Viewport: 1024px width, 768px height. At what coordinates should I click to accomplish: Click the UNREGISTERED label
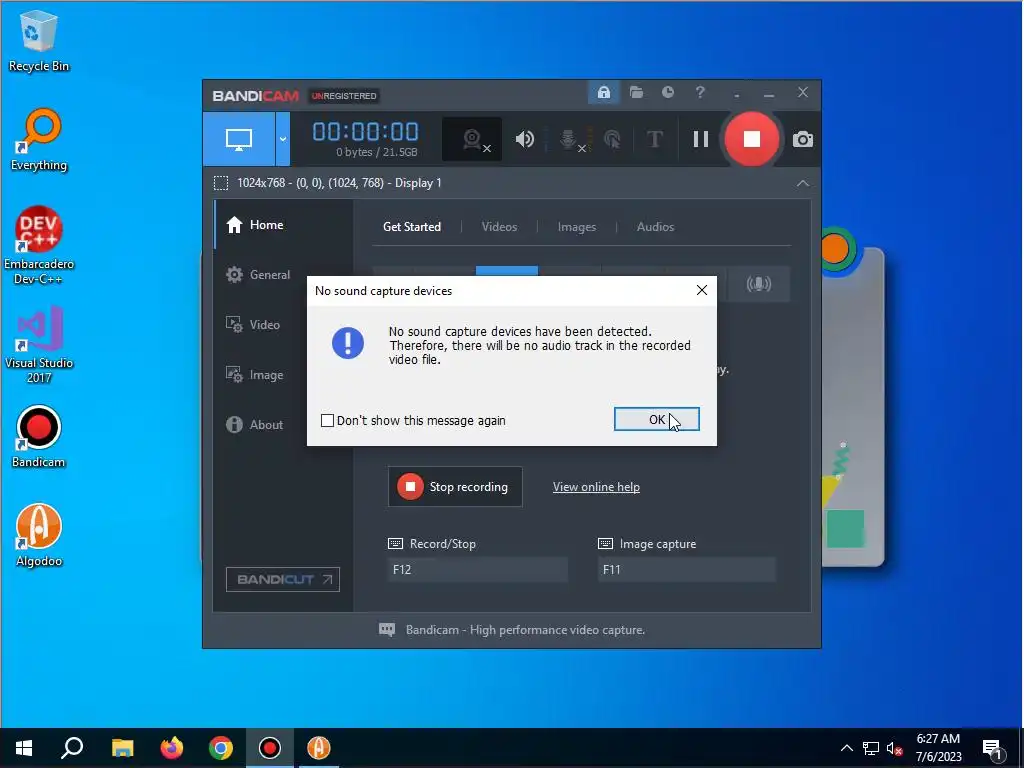(x=344, y=95)
